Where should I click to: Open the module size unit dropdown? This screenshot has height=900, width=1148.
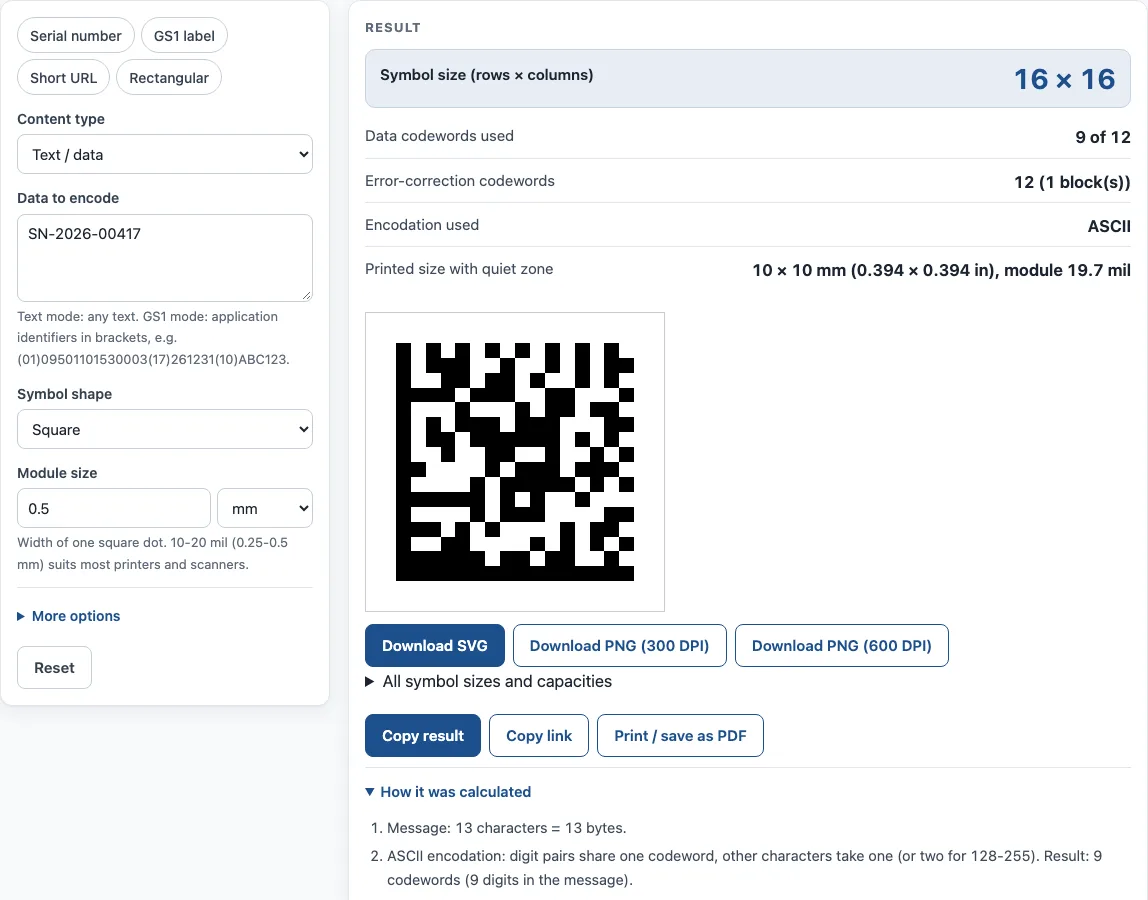click(265, 508)
